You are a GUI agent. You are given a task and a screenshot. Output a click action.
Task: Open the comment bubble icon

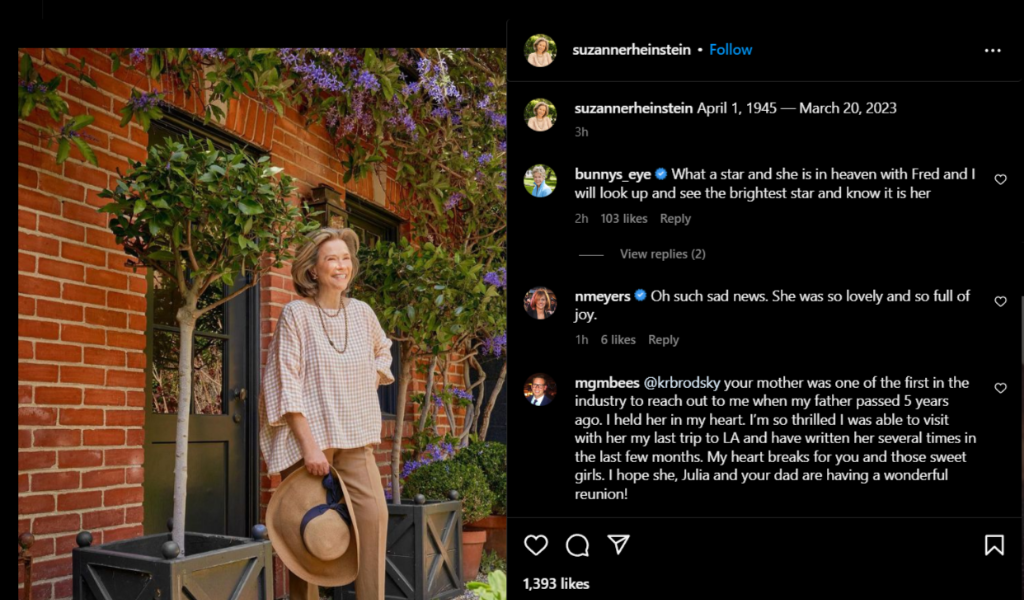(x=577, y=545)
